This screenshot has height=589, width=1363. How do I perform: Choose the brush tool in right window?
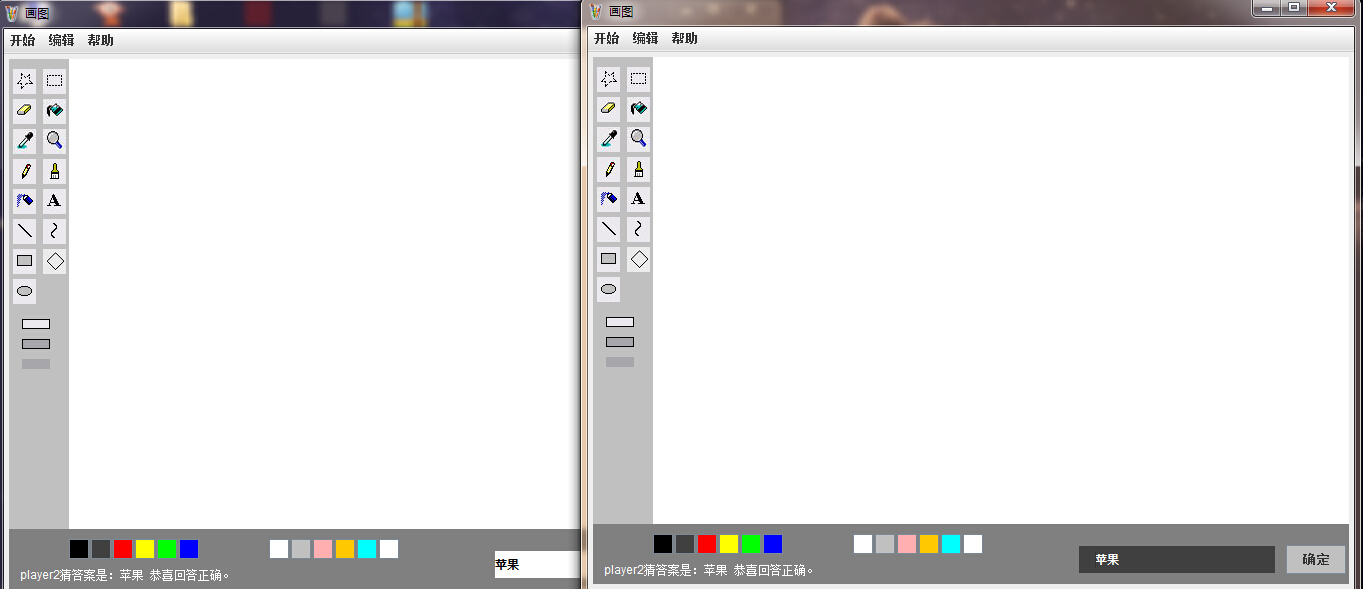(x=638, y=169)
